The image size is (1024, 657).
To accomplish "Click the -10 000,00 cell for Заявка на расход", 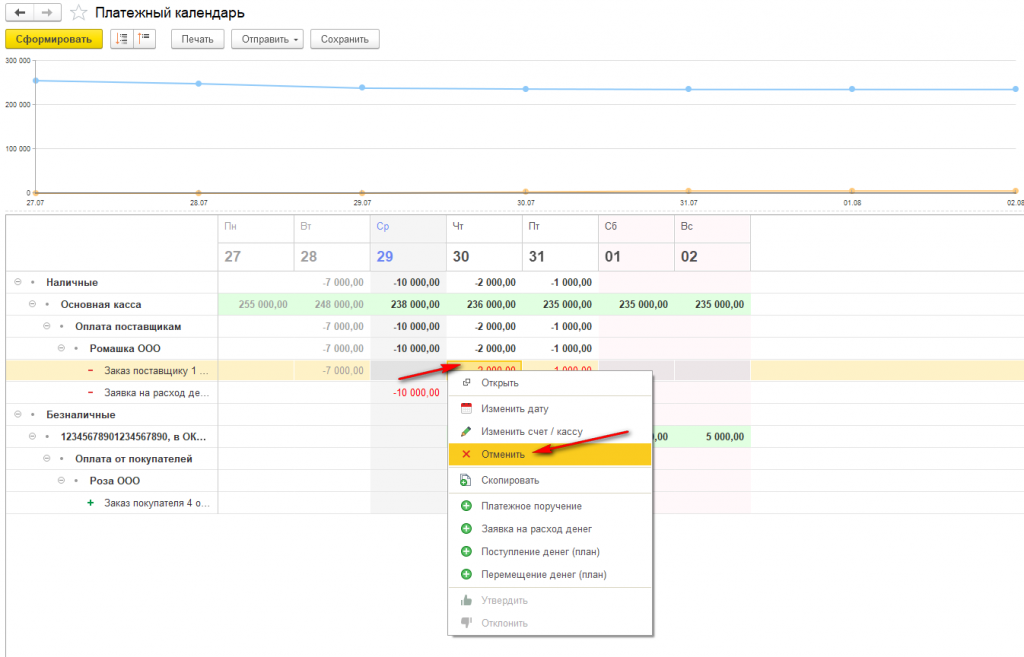I will (417, 393).
